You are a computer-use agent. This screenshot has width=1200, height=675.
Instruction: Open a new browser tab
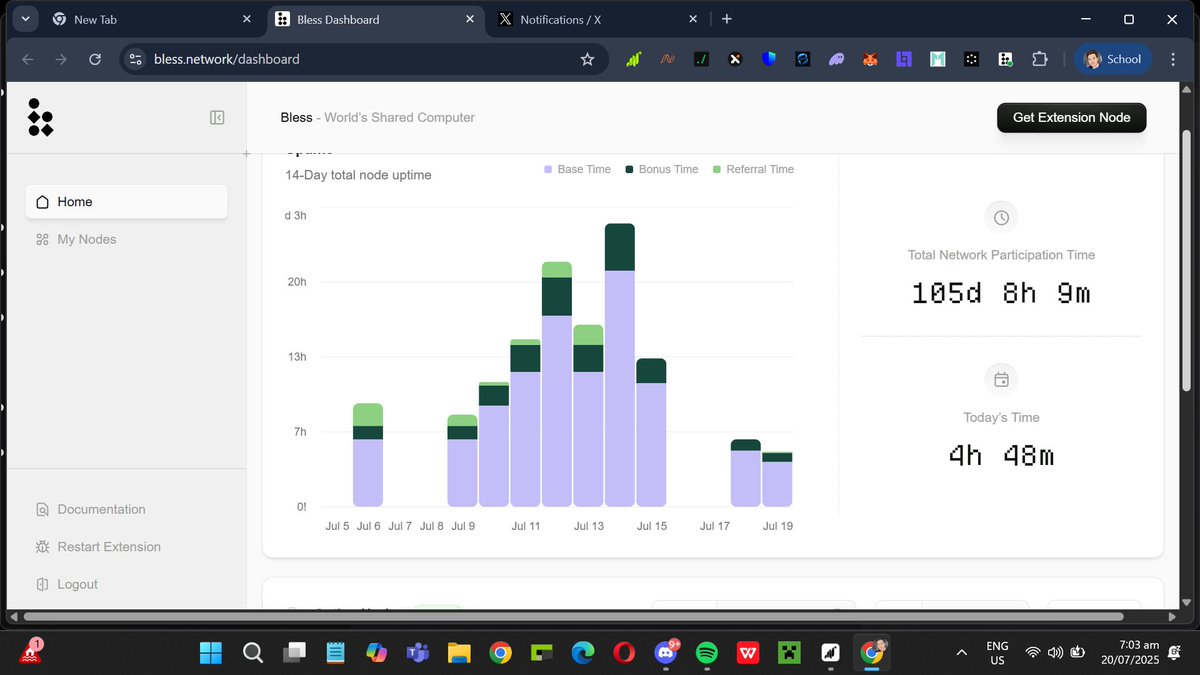pos(727,19)
